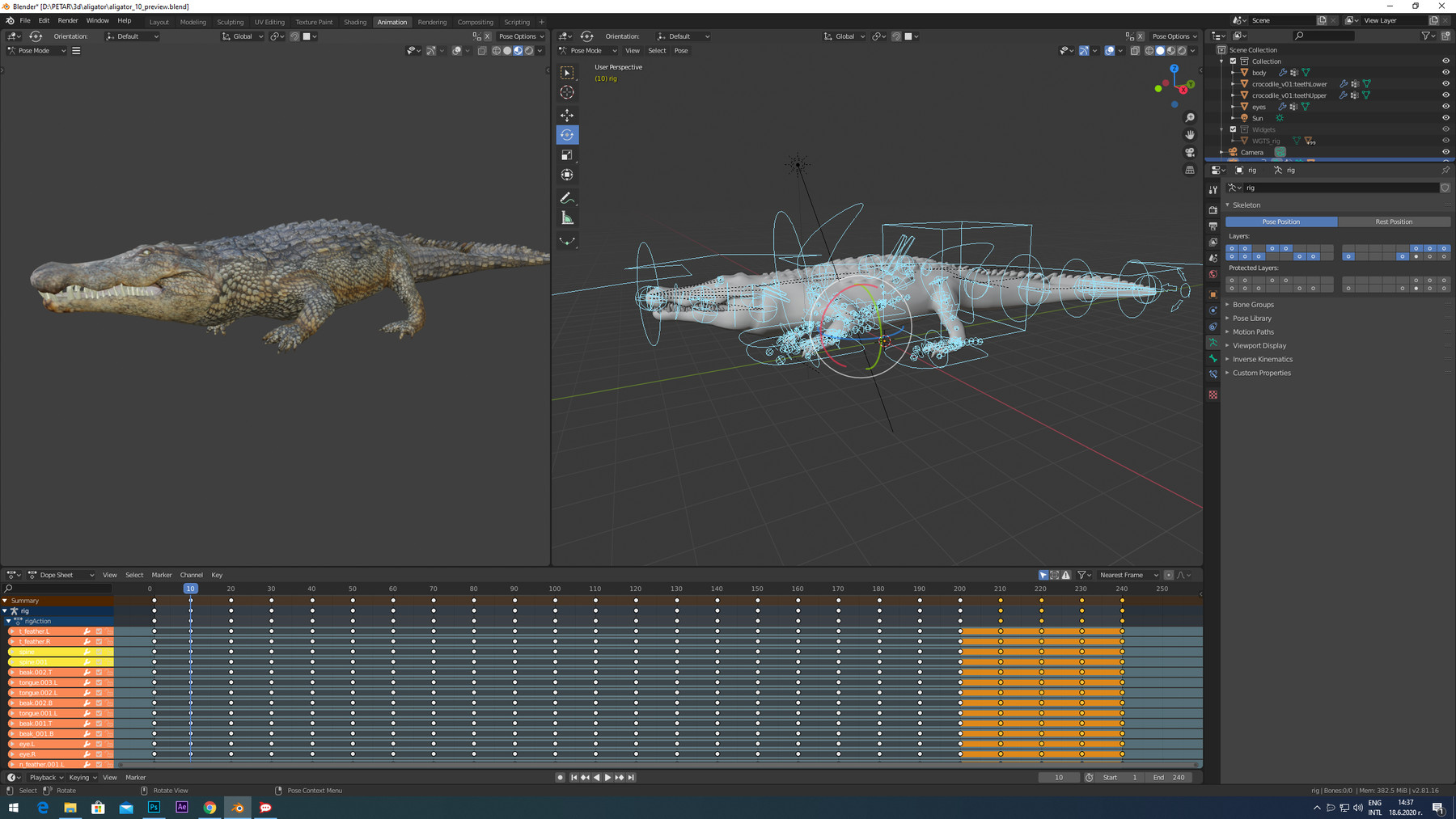This screenshot has height=819, width=1456.
Task: Open the World properties tab
Action: pos(1213,272)
